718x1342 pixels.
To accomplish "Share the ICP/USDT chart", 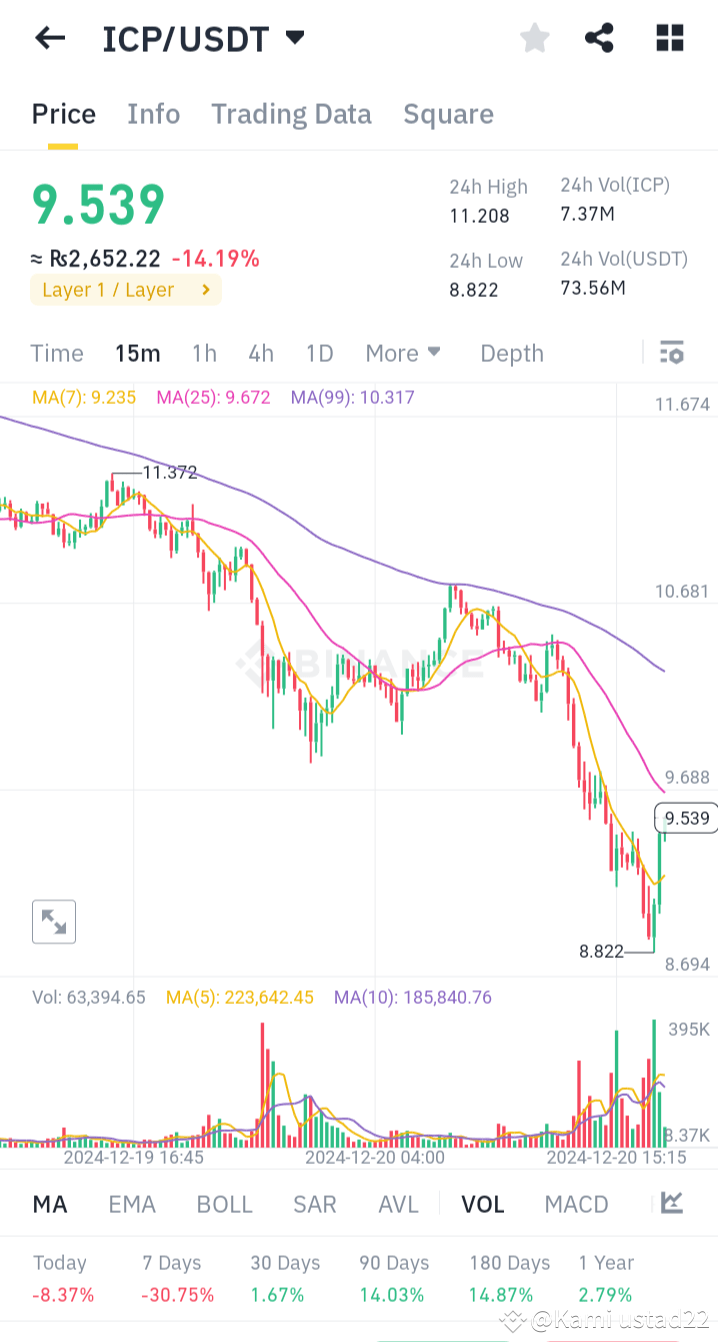I will click(599, 38).
